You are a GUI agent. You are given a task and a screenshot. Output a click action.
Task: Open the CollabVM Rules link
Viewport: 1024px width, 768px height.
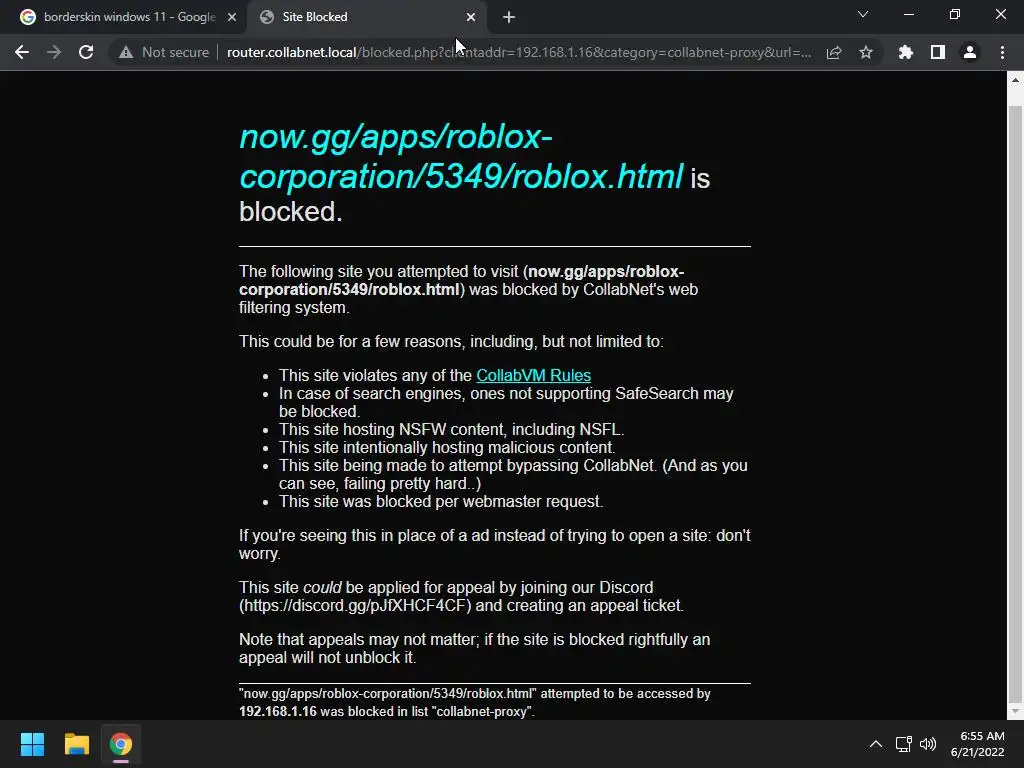534,376
